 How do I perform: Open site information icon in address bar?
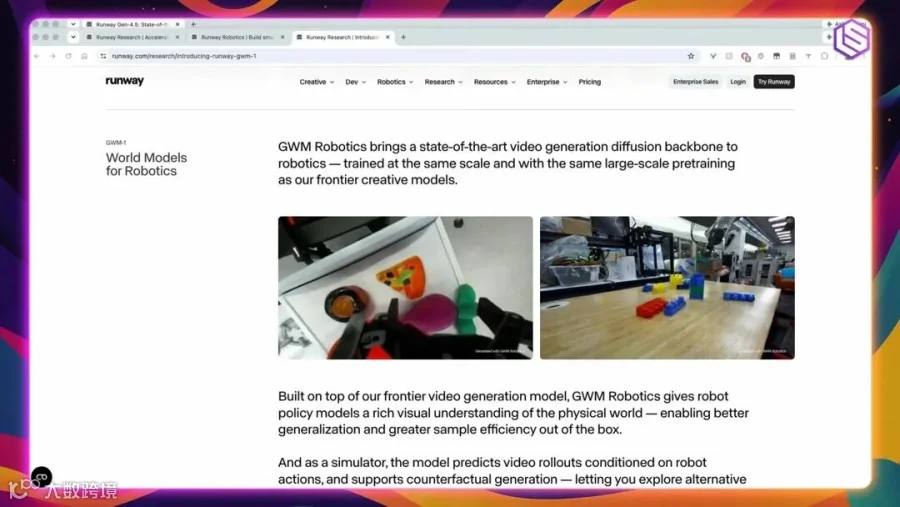click(103, 56)
